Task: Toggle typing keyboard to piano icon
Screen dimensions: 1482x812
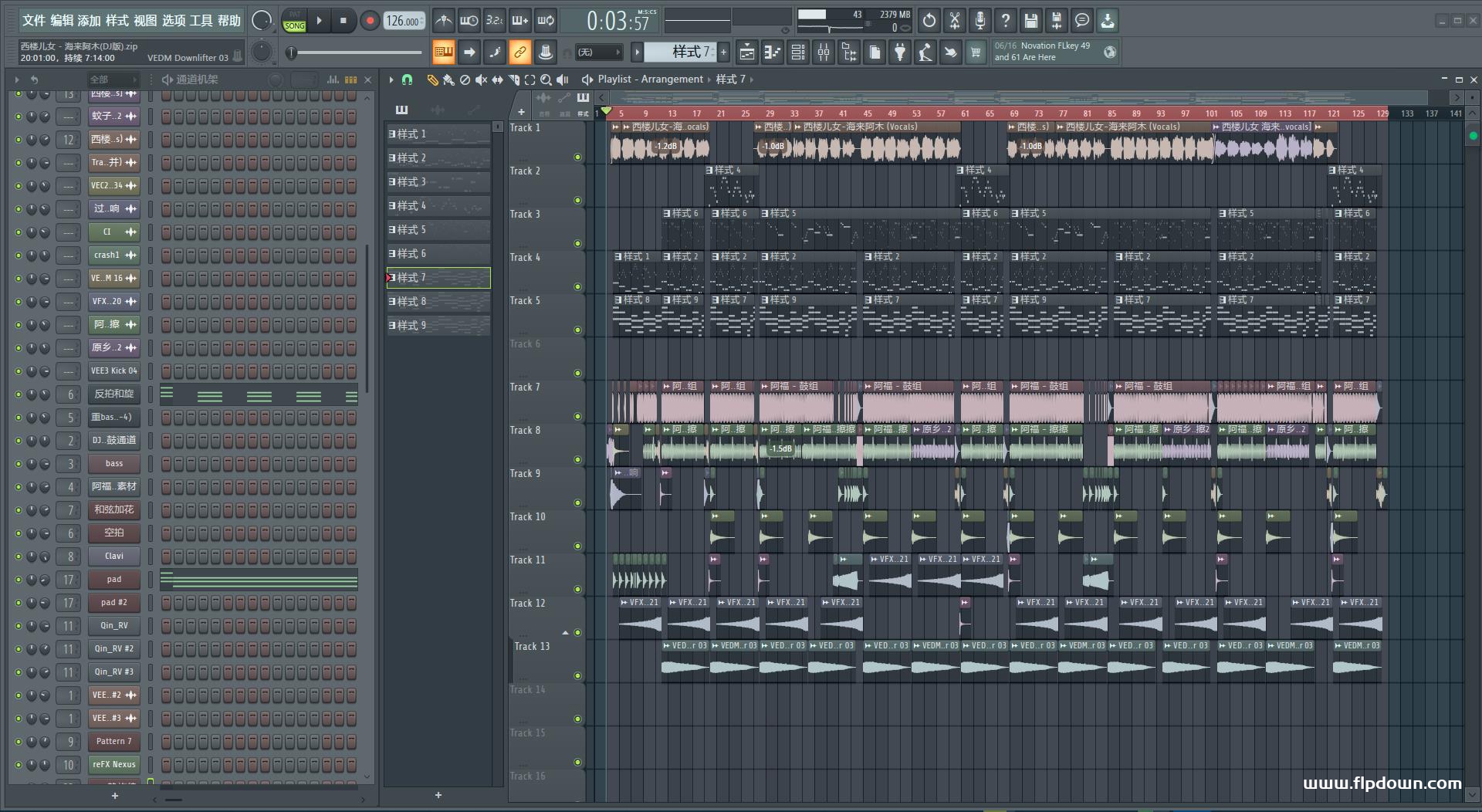Action: [x=443, y=52]
